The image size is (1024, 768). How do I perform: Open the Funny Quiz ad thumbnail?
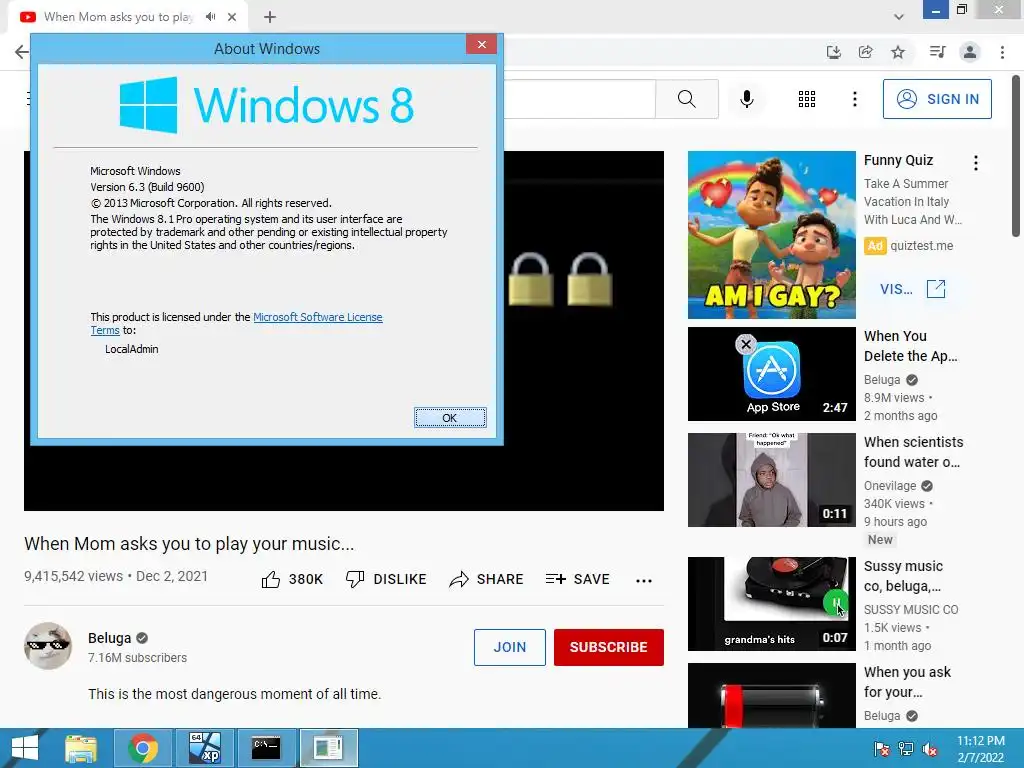coord(771,235)
